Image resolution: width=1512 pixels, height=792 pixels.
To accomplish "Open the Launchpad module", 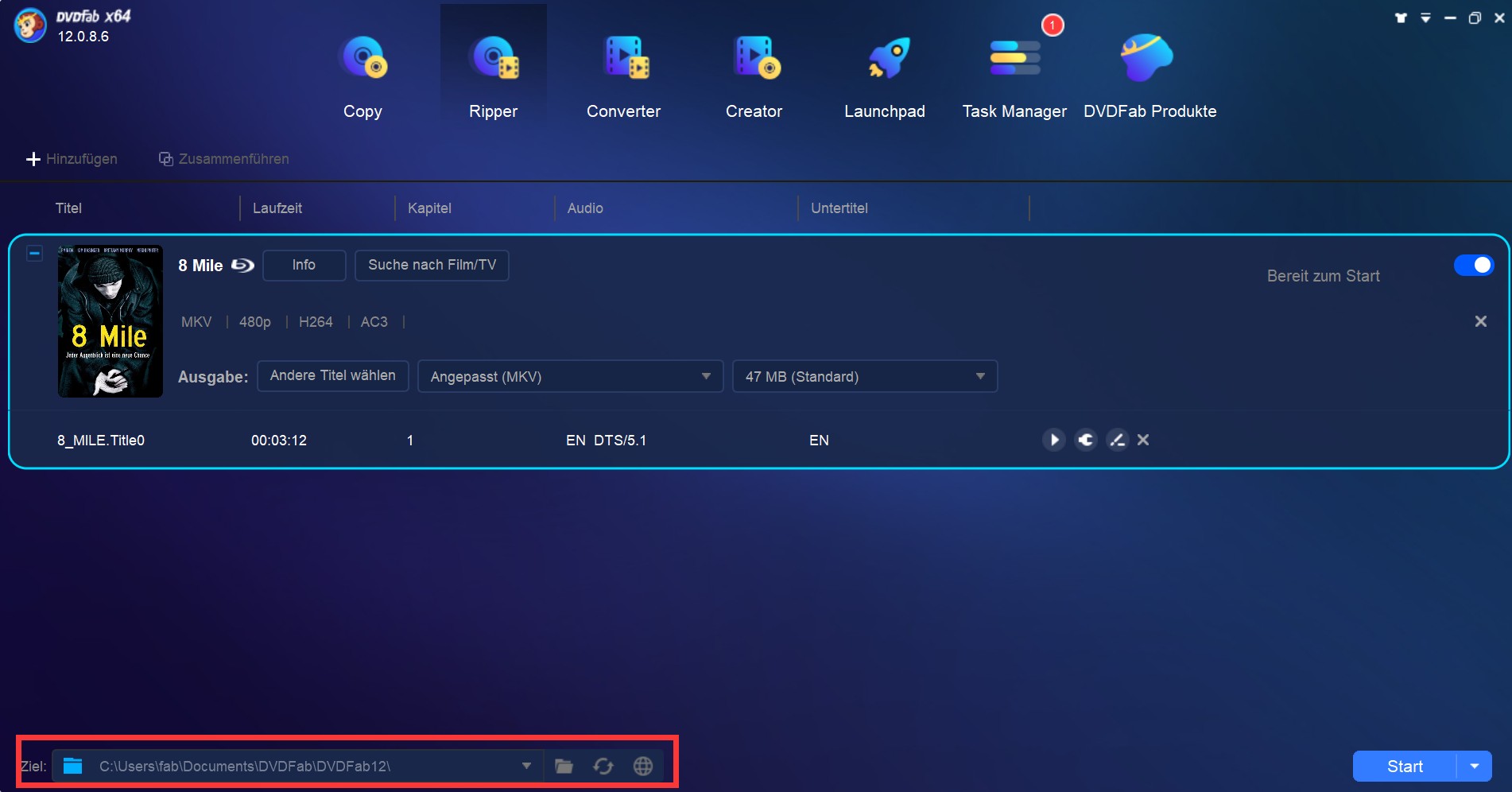I will point(884,78).
